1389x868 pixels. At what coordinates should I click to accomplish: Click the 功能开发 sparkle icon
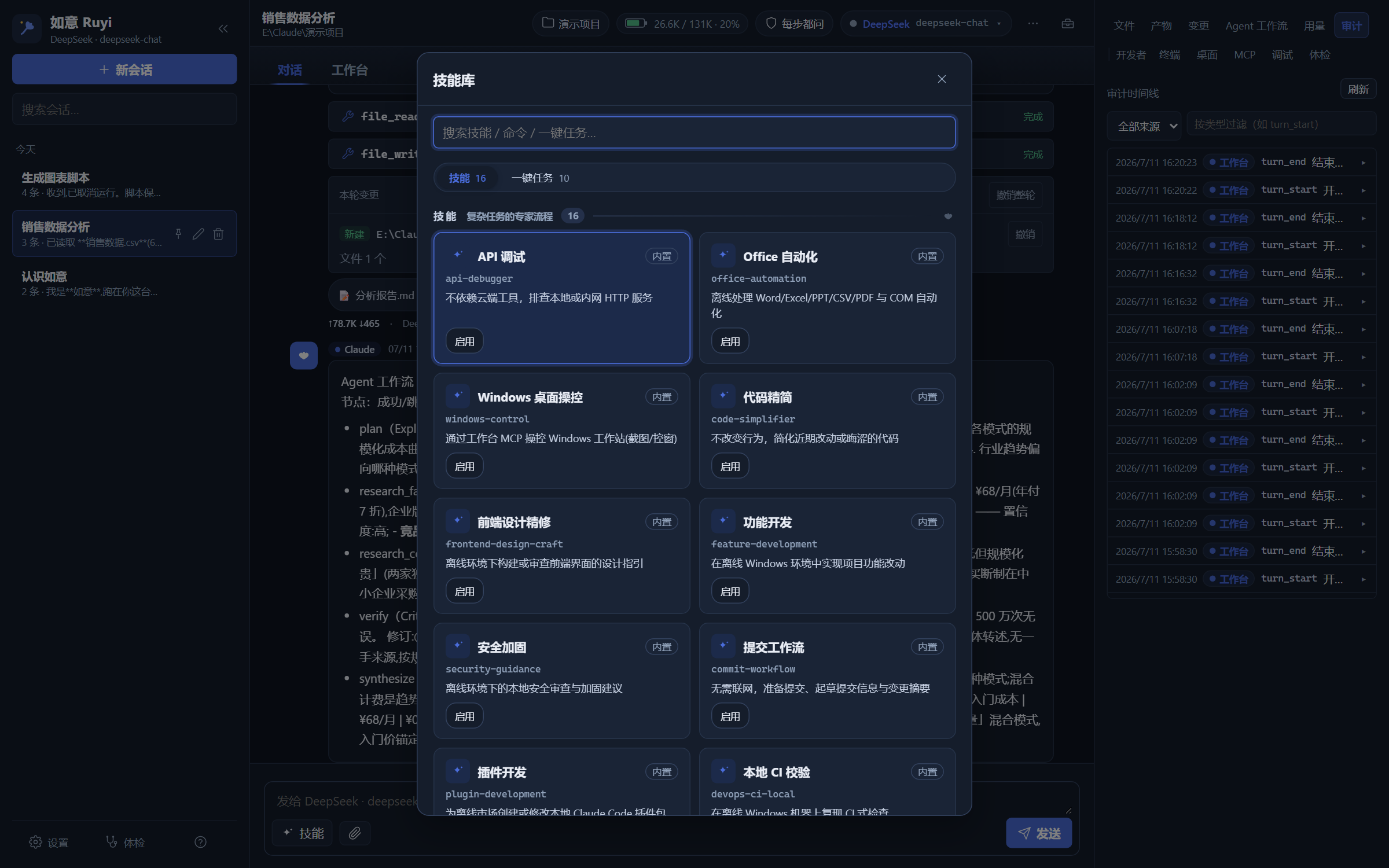coord(723,520)
